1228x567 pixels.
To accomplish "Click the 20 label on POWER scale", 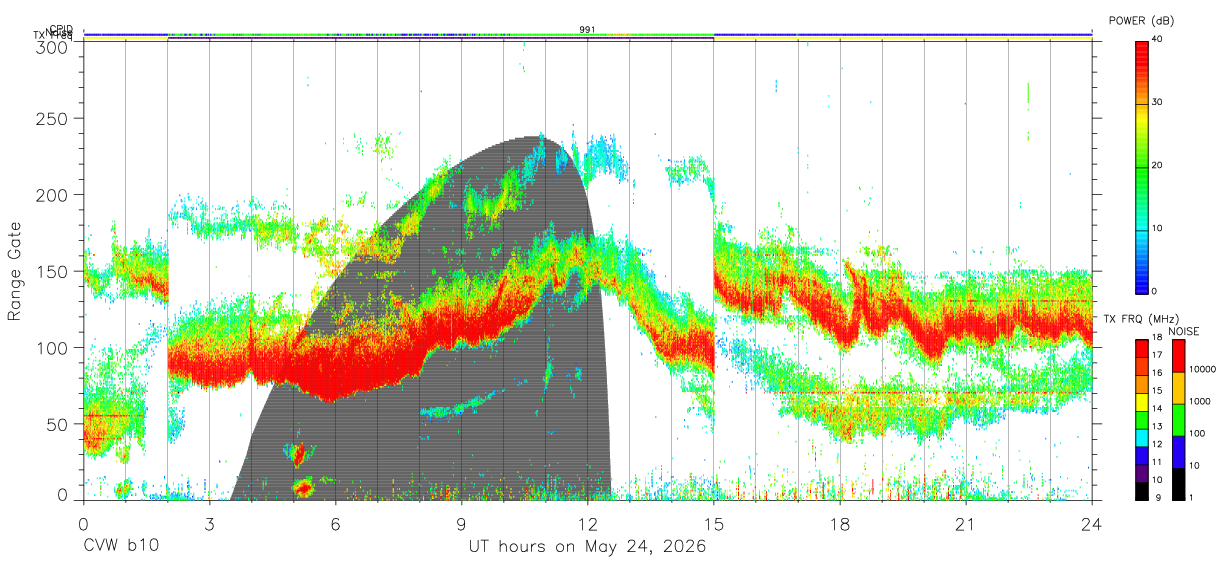I will coord(1158,165).
